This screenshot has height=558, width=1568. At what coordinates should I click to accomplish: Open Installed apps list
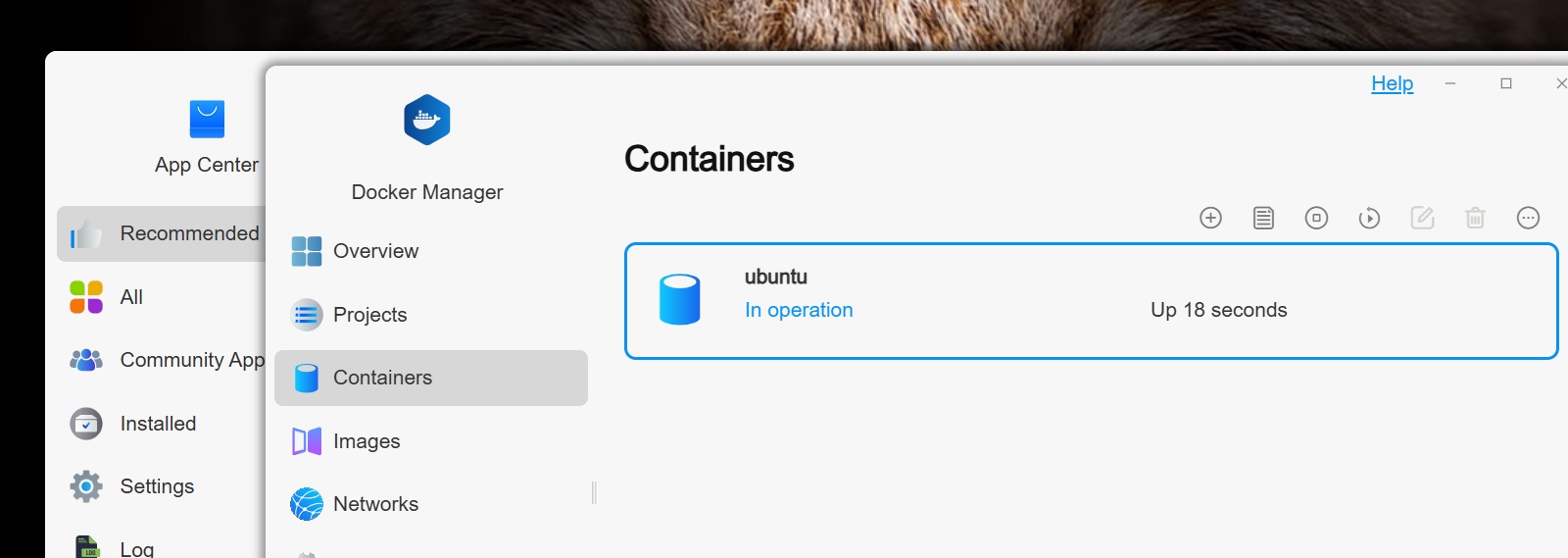[x=158, y=424]
